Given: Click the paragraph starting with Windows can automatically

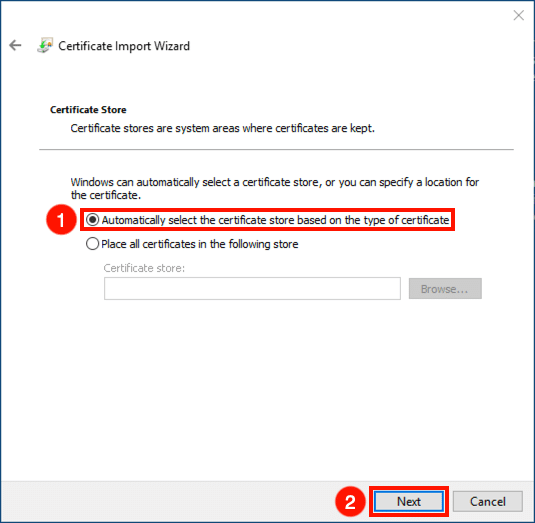Looking at the screenshot, I should pyautogui.click(x=275, y=188).
